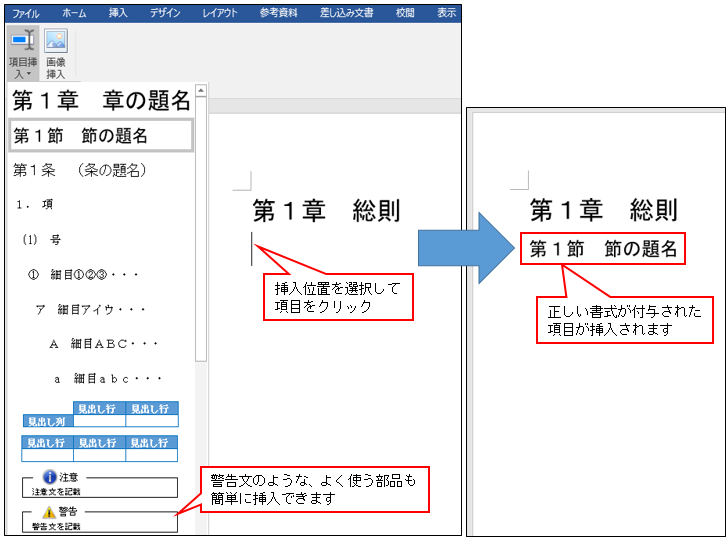The width and height of the screenshot is (726, 537).
Task: Open the ファイル tab
Action: pos(25,13)
